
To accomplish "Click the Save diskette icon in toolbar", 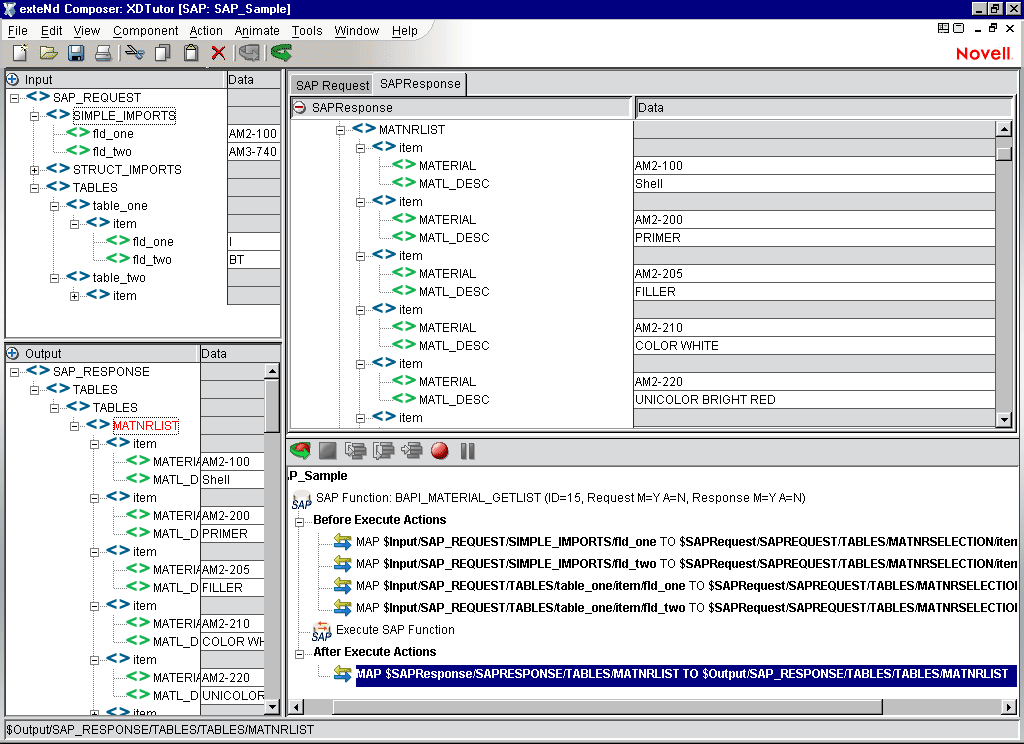I will [76, 53].
